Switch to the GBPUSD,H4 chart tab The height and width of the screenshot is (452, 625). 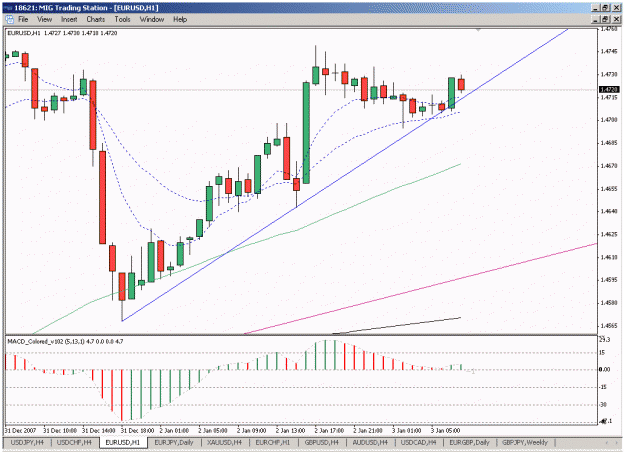(321, 442)
